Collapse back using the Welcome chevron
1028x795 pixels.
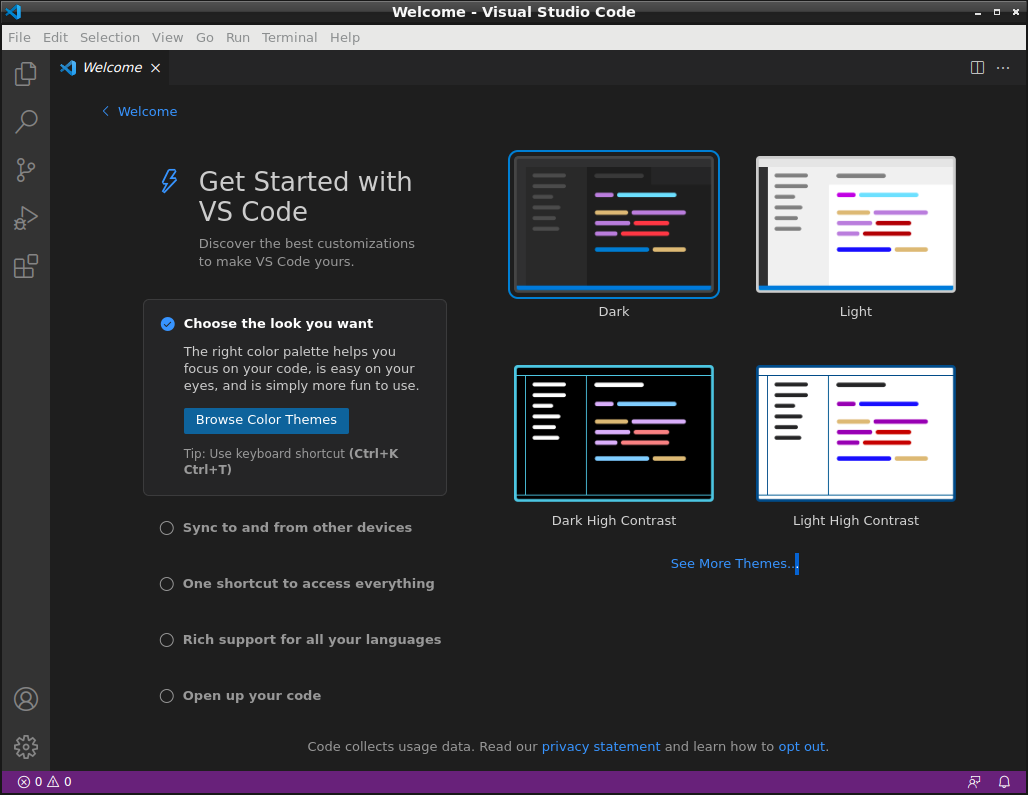[x=105, y=111]
